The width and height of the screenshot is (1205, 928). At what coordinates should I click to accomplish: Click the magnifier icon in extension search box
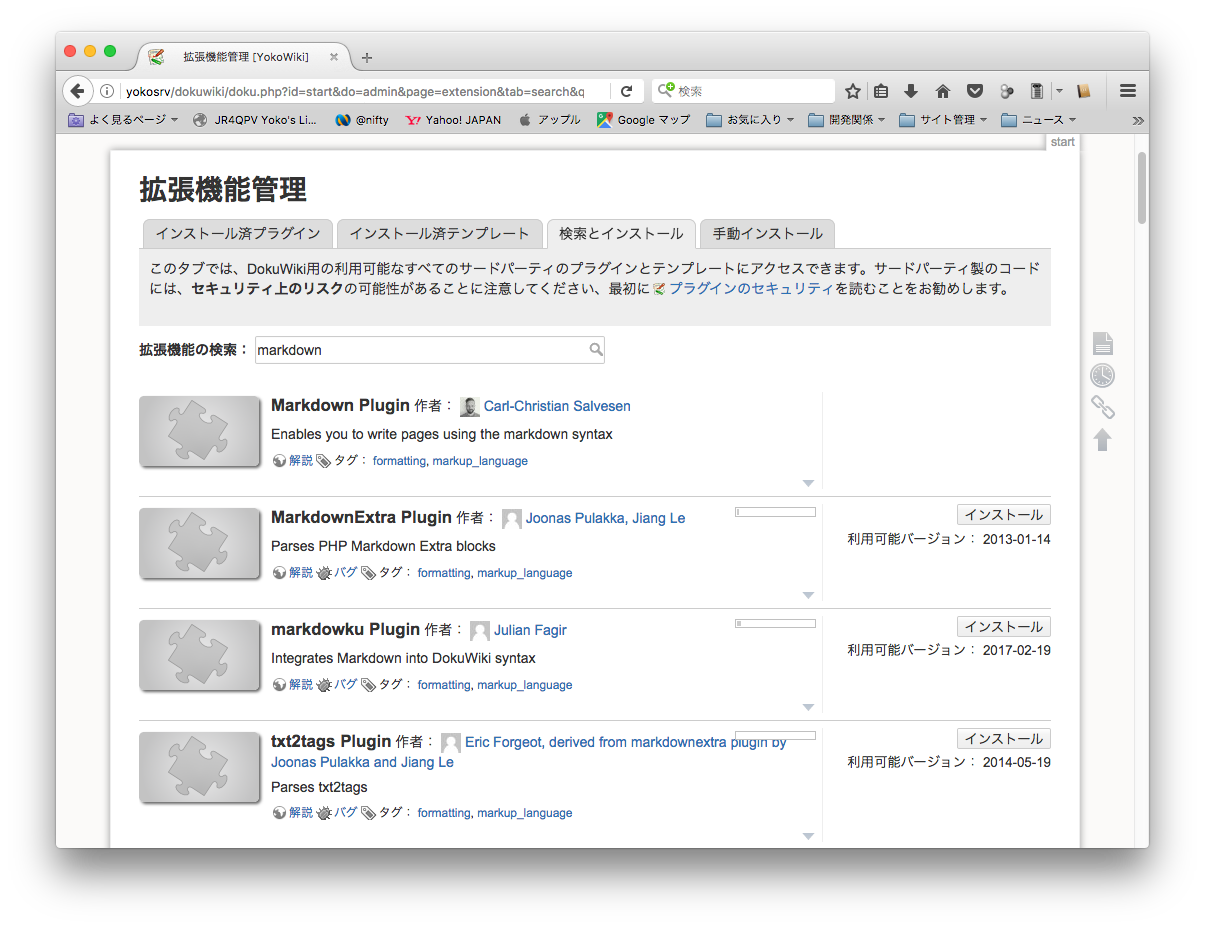coord(596,350)
